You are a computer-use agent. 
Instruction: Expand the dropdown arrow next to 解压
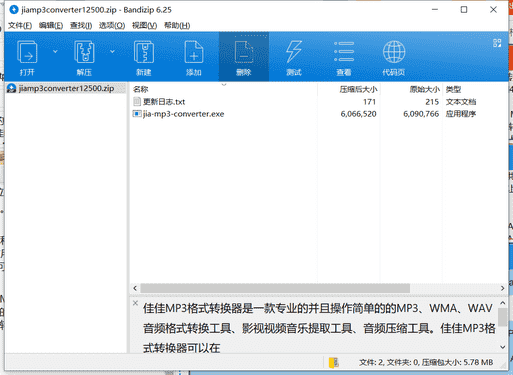click(112, 52)
